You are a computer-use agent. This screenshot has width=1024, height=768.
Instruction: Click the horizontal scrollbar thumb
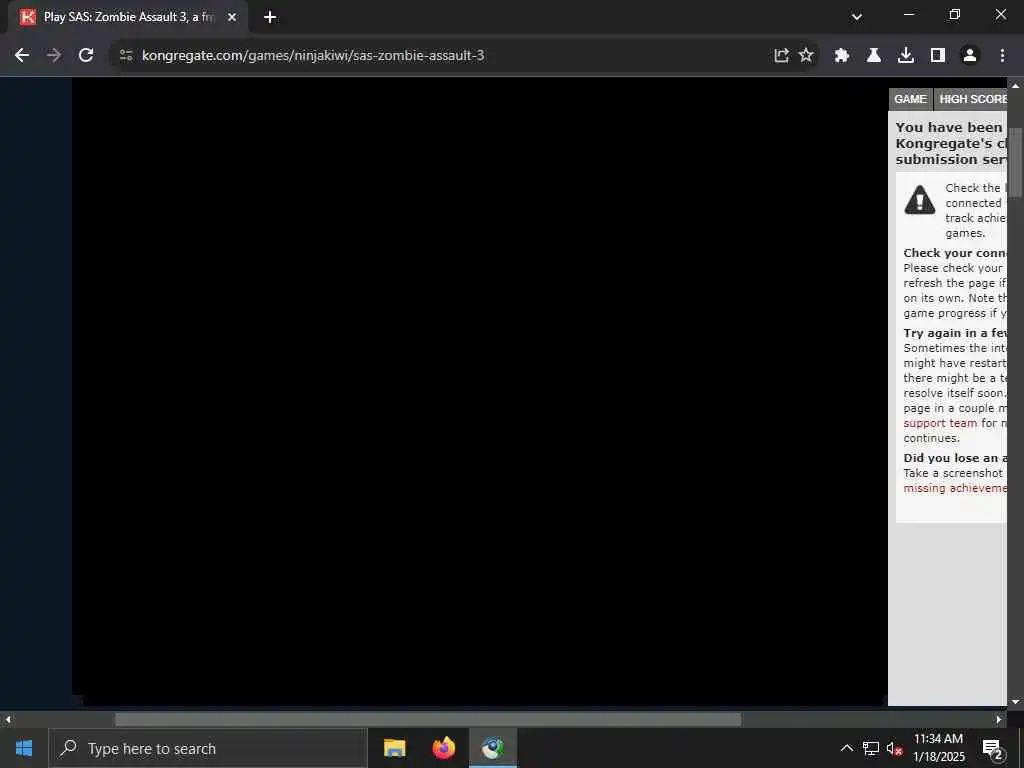pos(428,720)
